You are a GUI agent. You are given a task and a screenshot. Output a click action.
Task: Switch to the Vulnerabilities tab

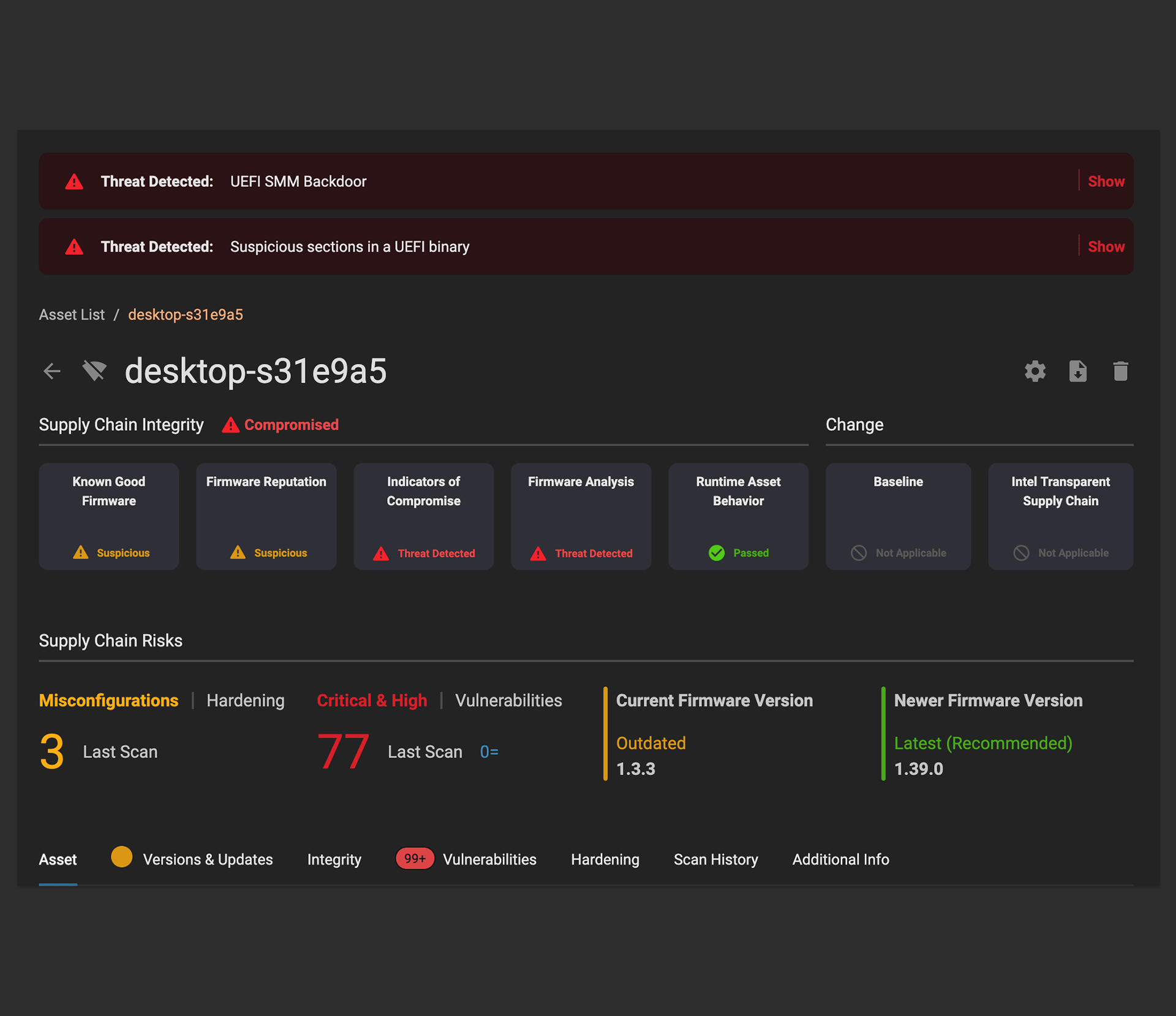(489, 859)
